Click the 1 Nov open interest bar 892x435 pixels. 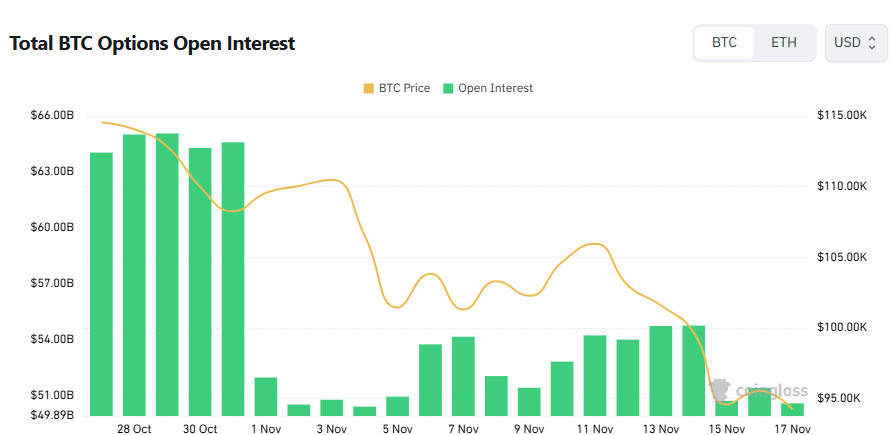pos(266,396)
